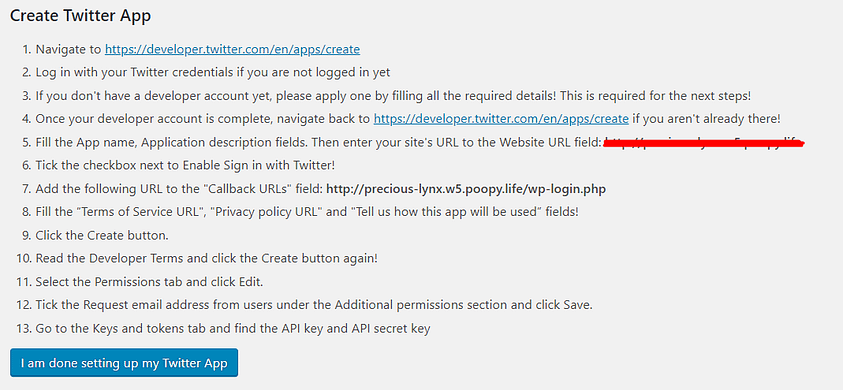Image resolution: width=843 pixels, height=390 pixels.
Task: Click the "Fill the App name" step text
Action: coord(318,143)
